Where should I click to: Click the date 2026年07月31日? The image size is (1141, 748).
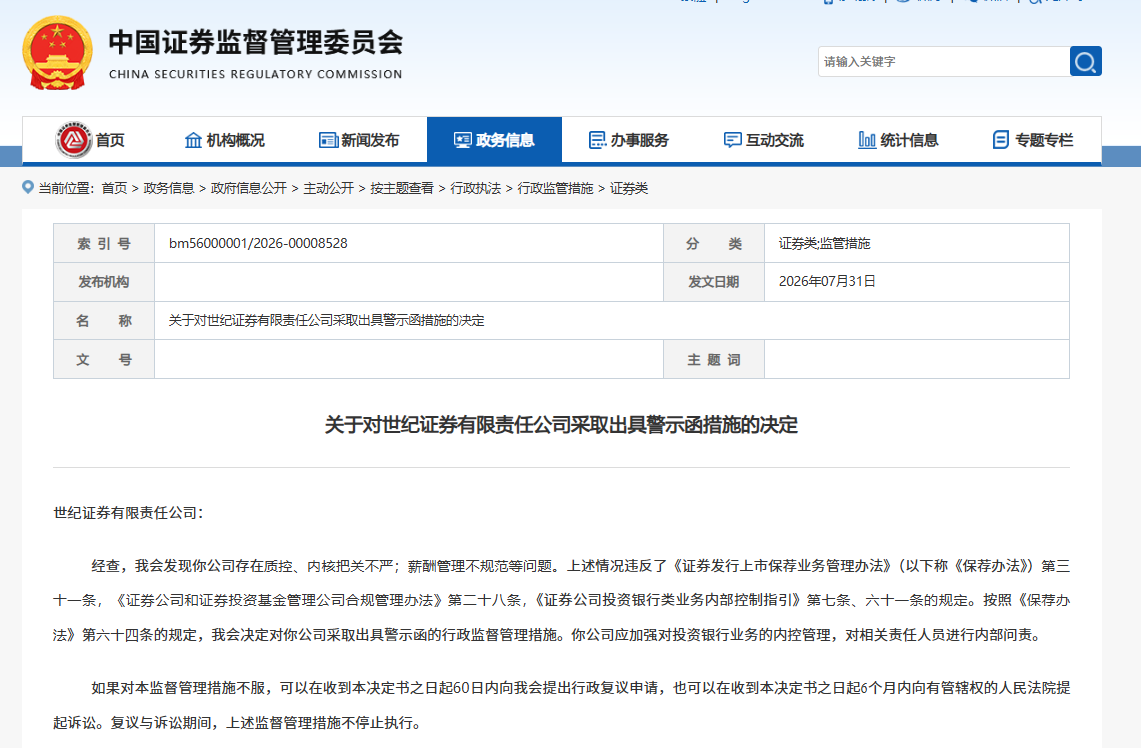point(827,282)
